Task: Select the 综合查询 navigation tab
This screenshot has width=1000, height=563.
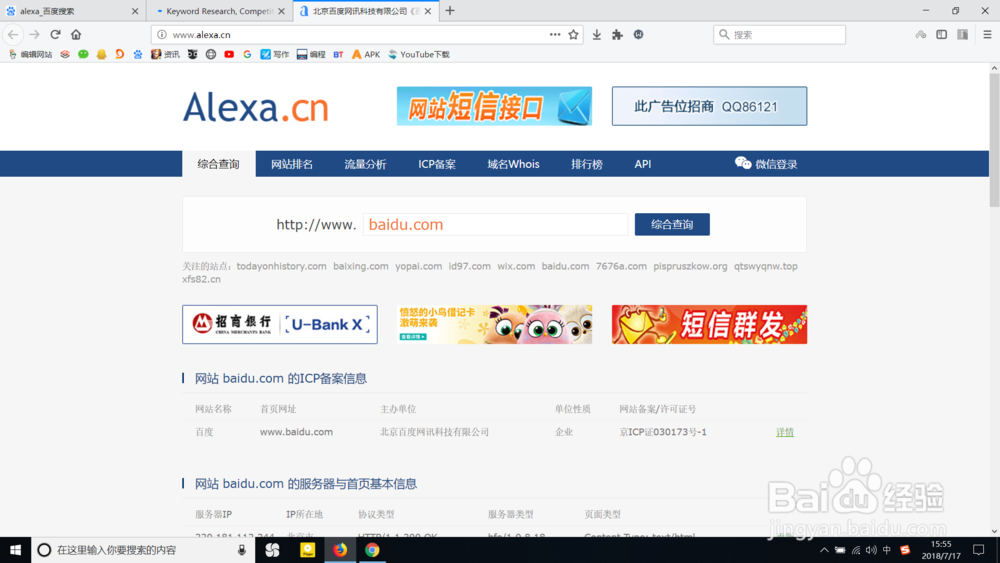Action: (219, 164)
